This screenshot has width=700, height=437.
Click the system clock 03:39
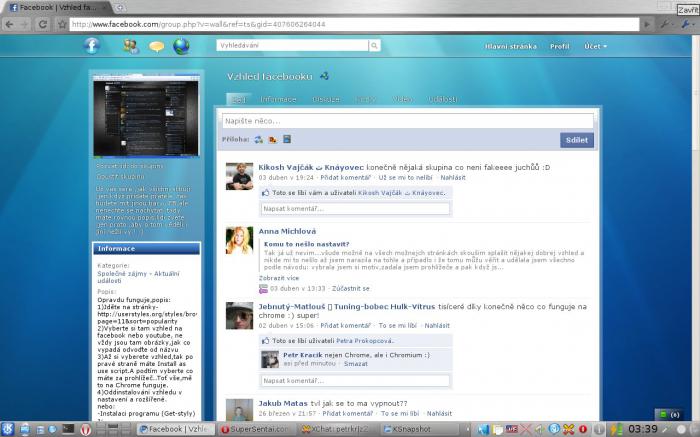point(642,429)
